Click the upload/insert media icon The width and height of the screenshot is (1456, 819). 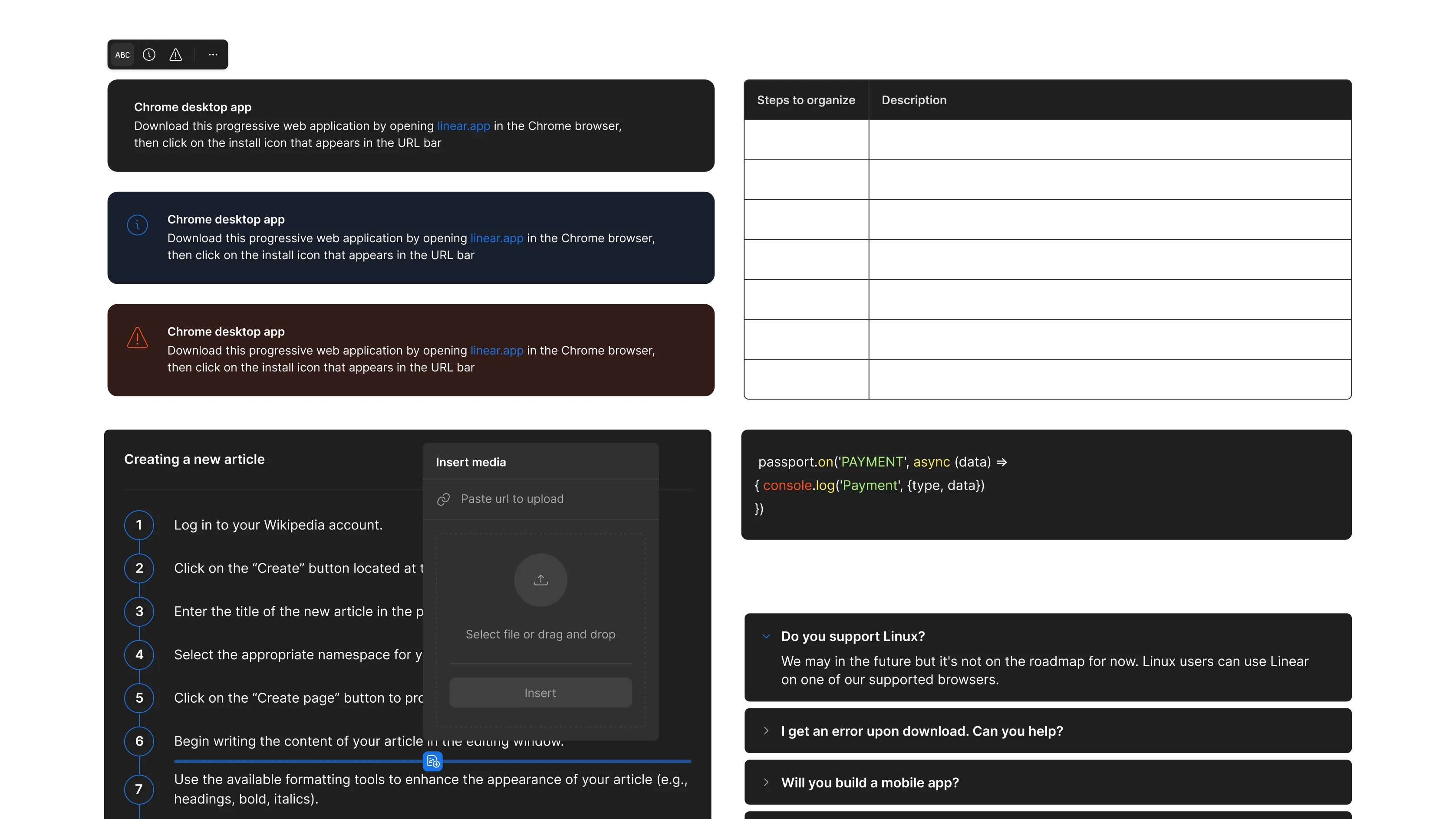[540, 580]
